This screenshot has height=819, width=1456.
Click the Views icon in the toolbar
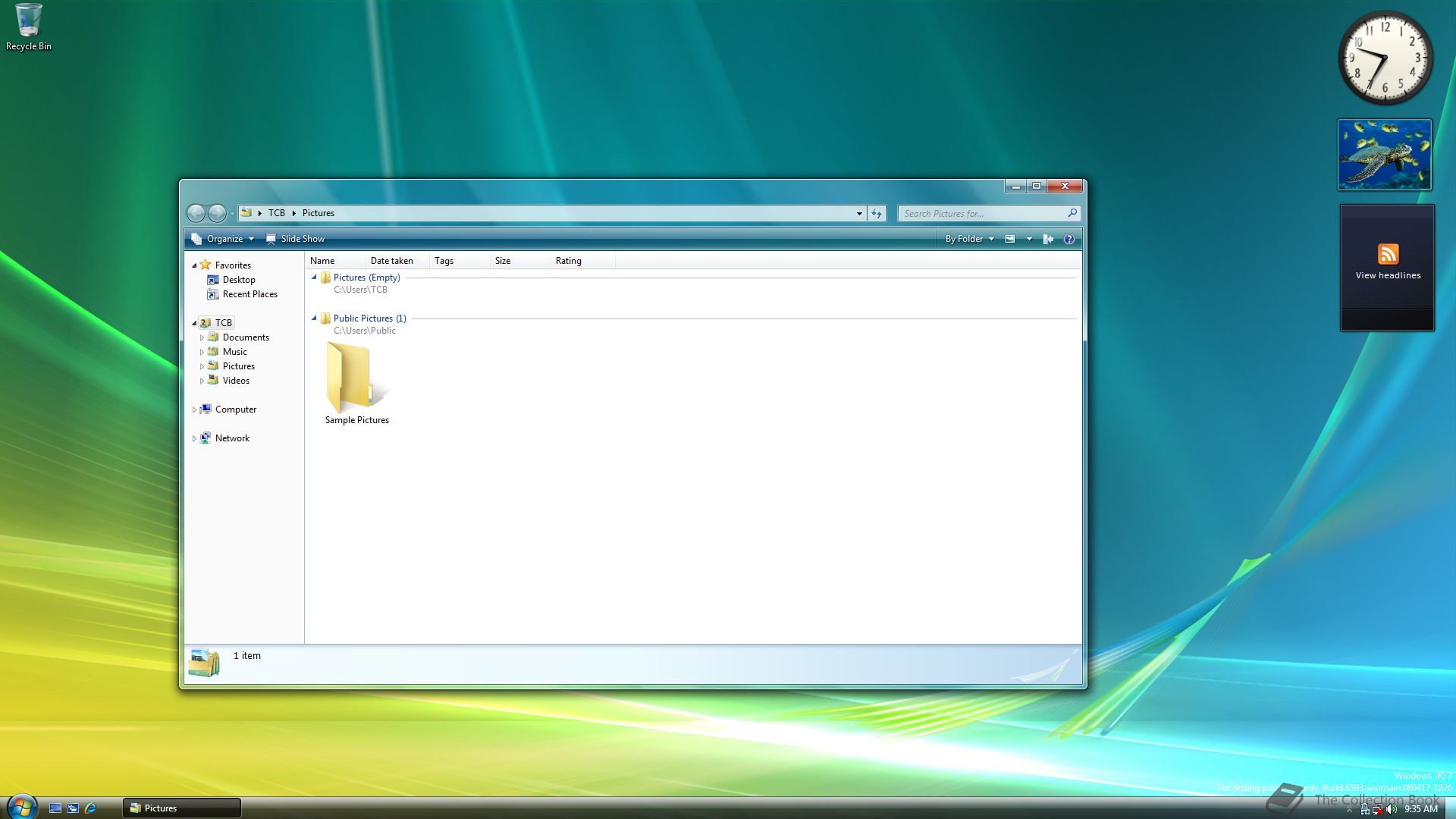pos(1010,239)
